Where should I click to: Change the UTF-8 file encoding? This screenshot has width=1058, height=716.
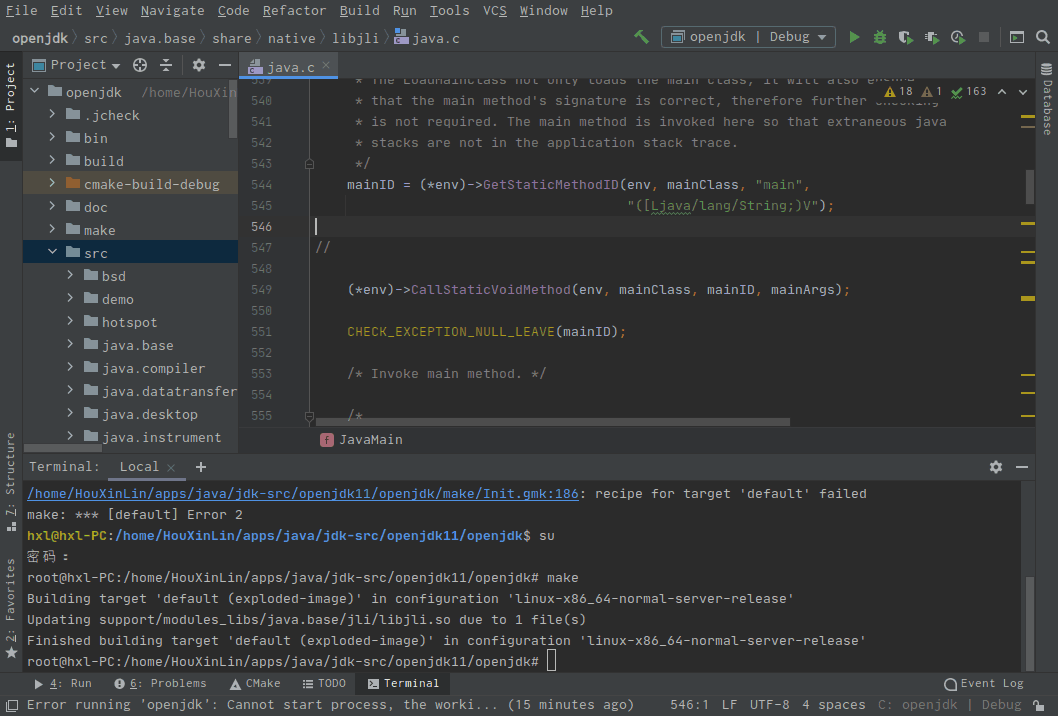pos(769,705)
